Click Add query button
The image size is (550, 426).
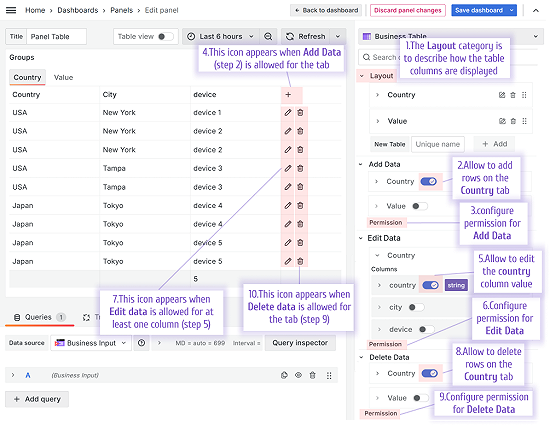click(37, 399)
